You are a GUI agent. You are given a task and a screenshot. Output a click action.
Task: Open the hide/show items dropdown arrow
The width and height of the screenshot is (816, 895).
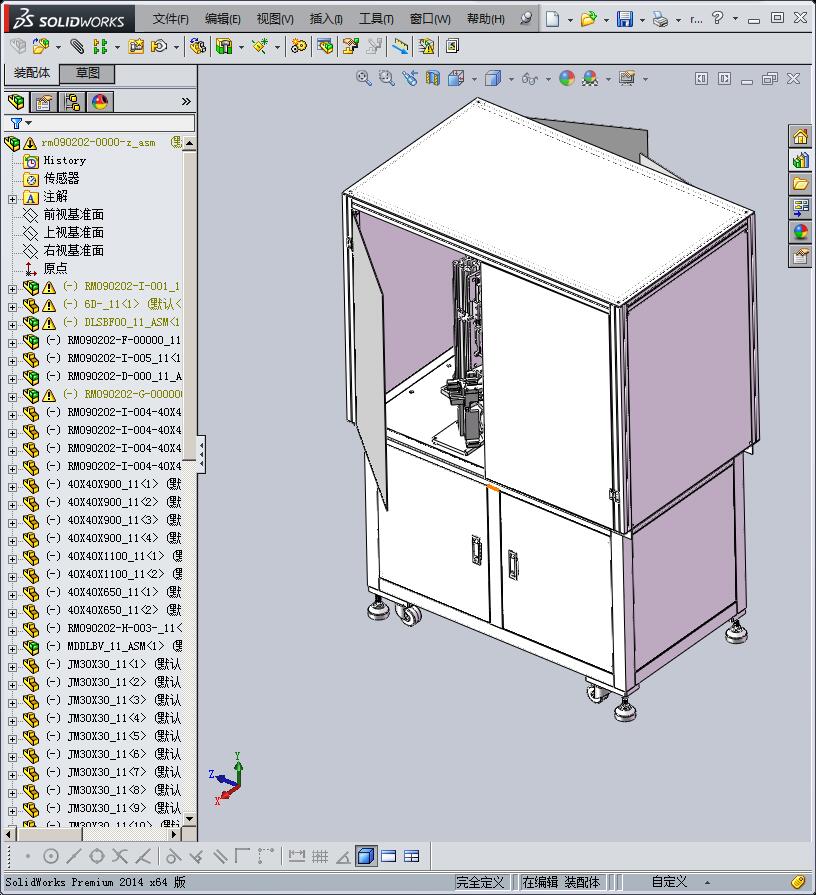(x=548, y=79)
